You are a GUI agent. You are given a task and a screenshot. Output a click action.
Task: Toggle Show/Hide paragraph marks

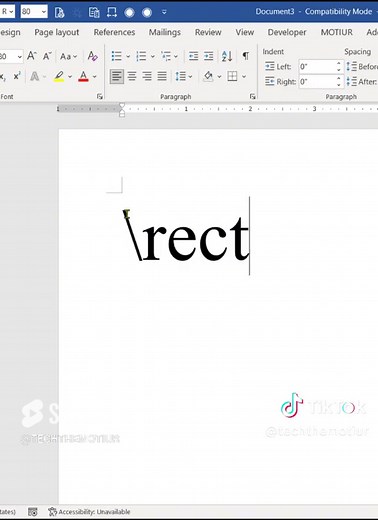pos(246,56)
